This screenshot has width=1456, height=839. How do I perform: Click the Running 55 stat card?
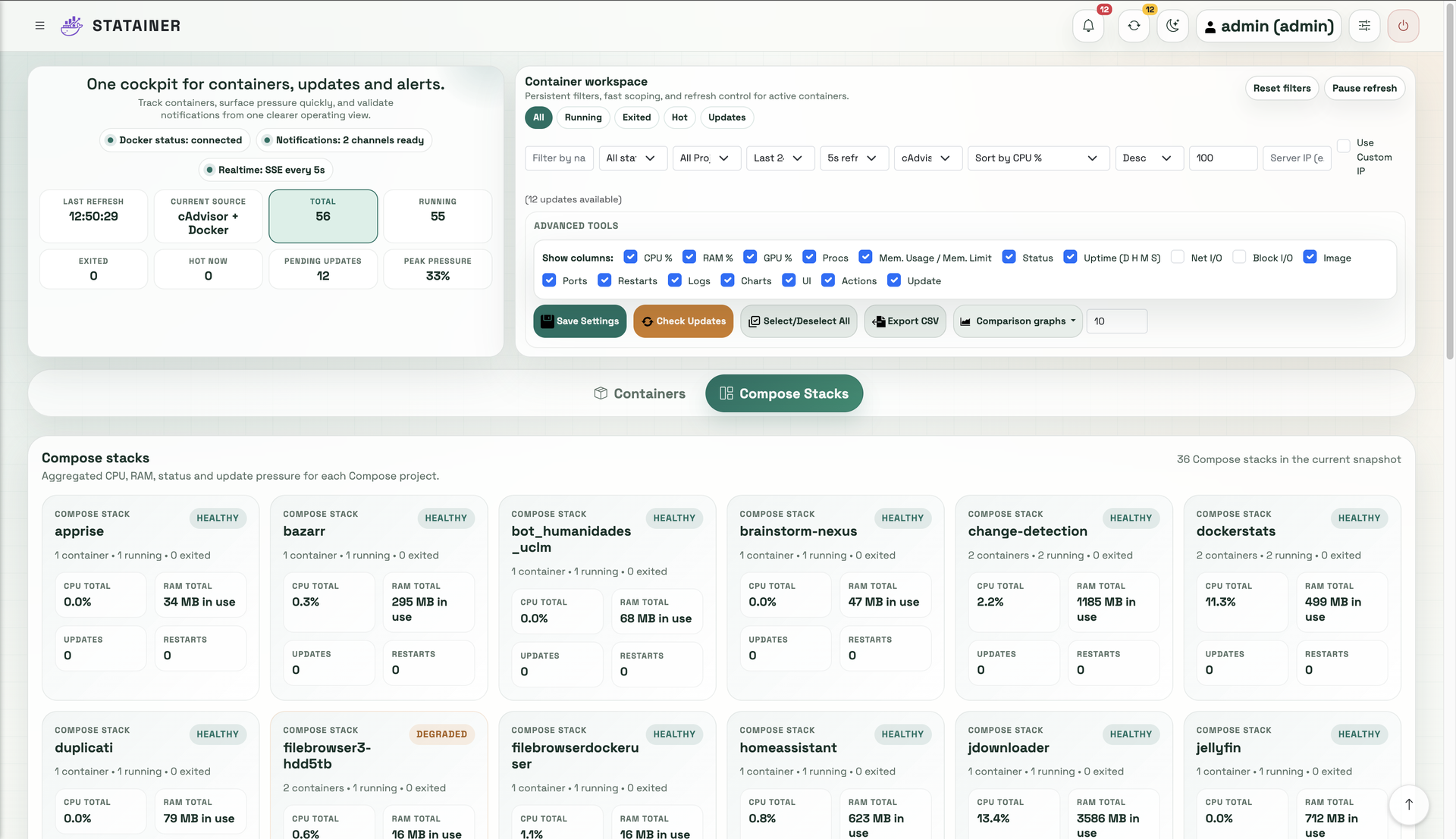(438, 216)
